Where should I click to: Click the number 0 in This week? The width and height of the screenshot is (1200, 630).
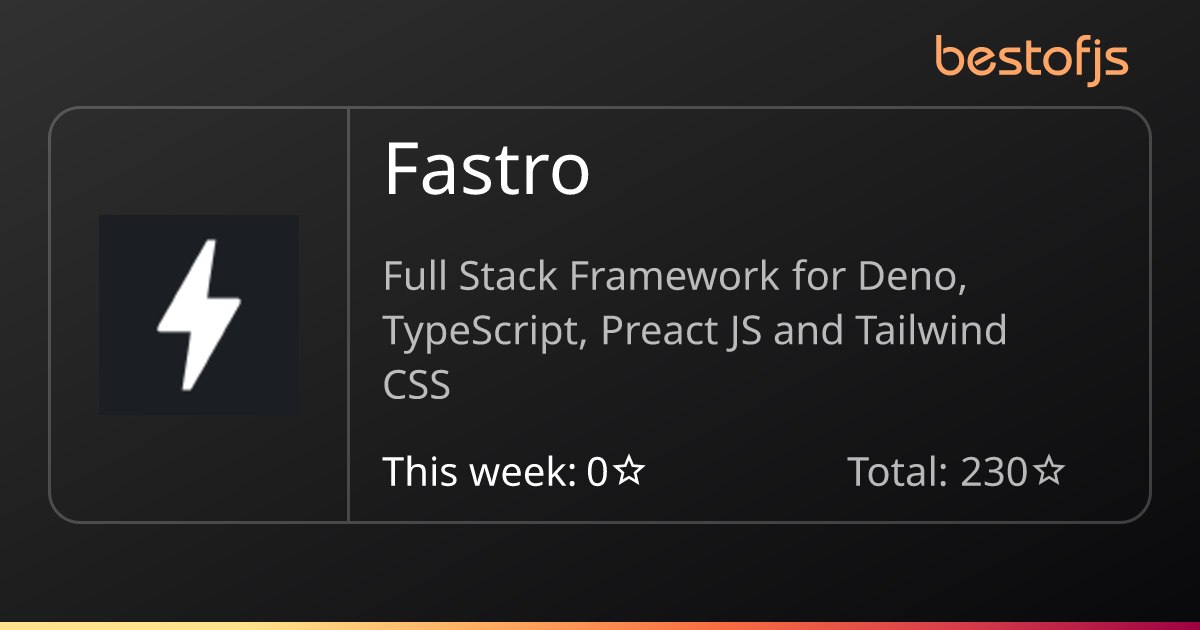(x=597, y=471)
